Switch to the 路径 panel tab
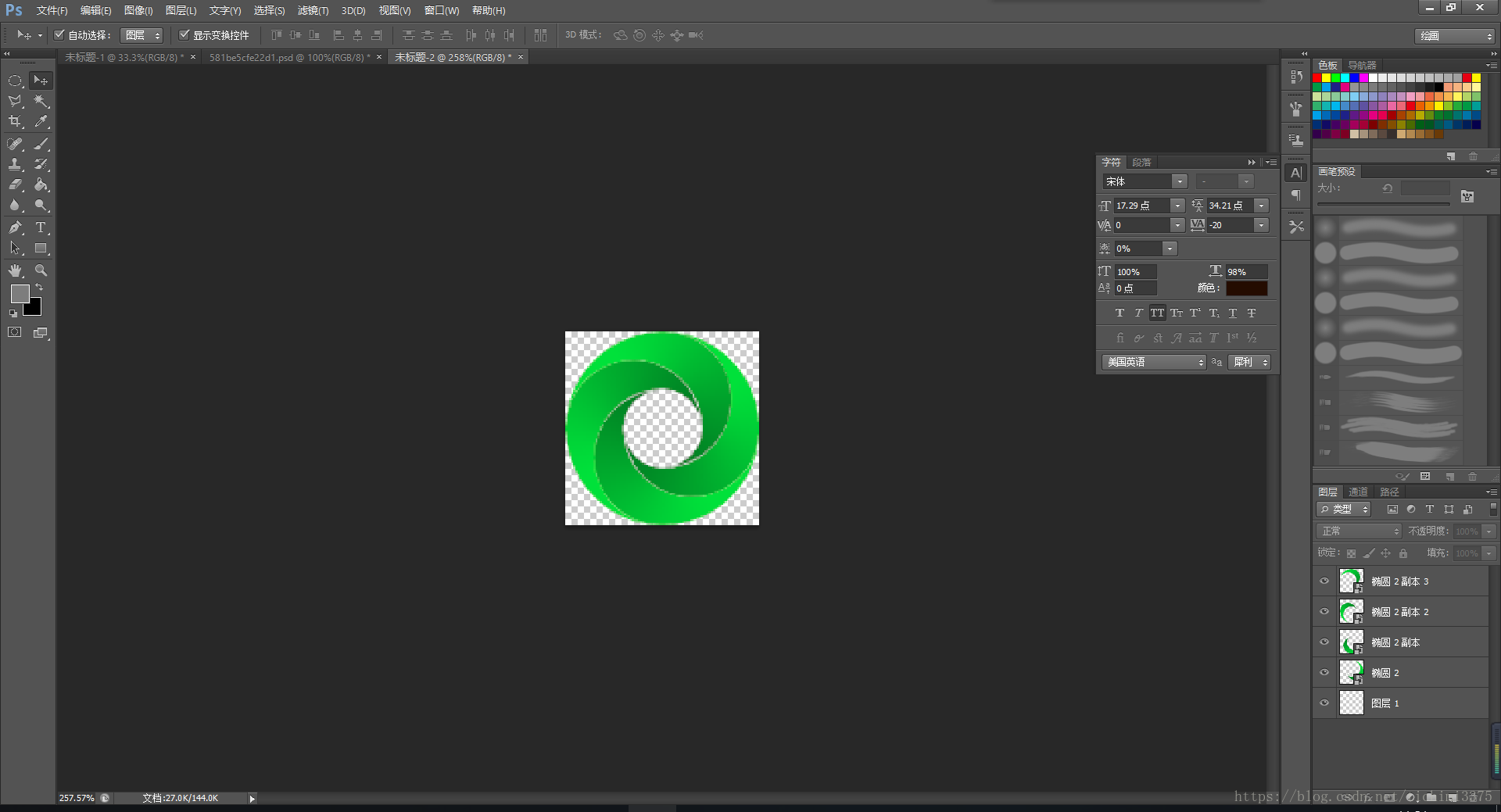Screen dimensions: 1501x812 1389,492
